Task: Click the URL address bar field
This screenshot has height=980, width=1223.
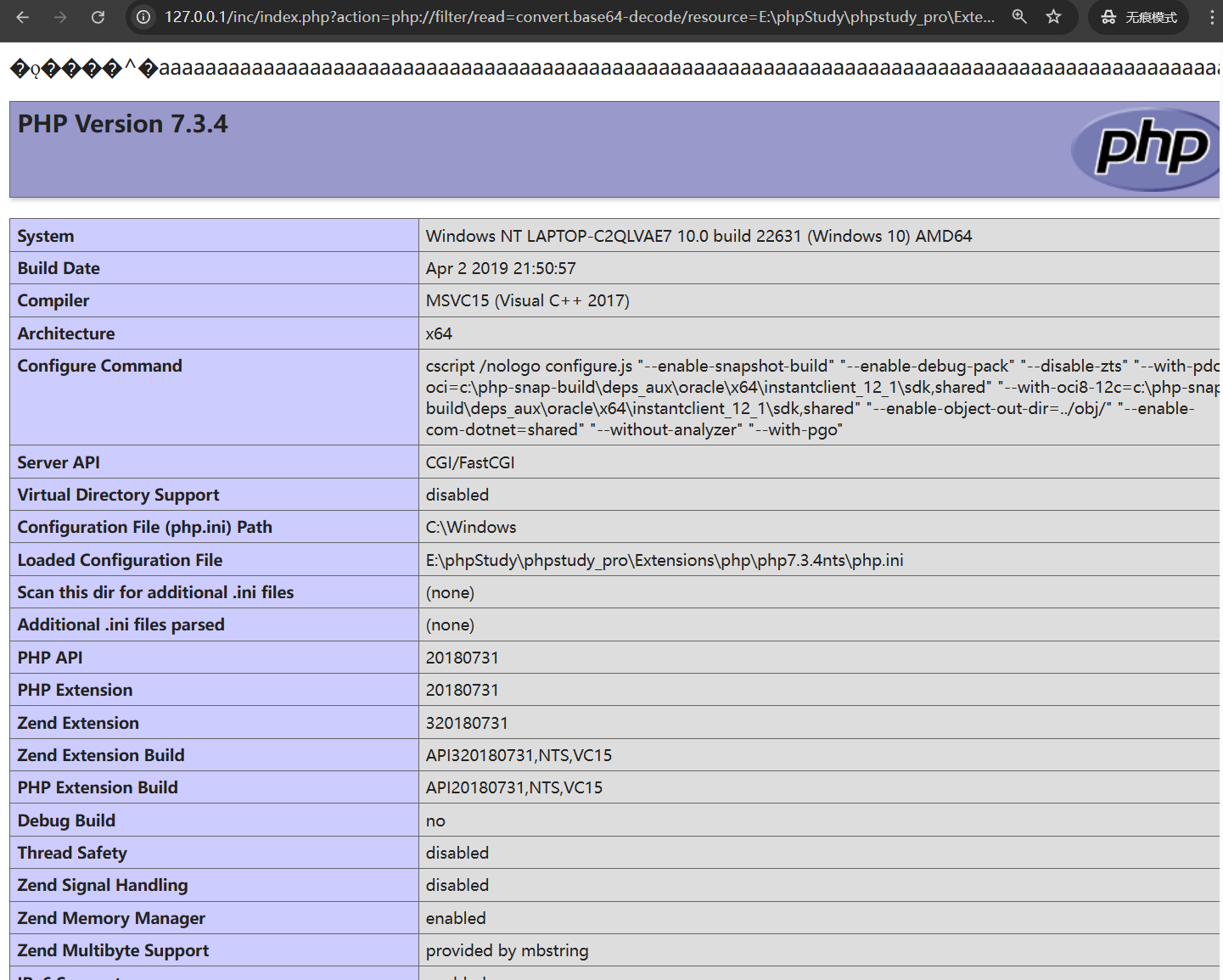Action: [580, 17]
